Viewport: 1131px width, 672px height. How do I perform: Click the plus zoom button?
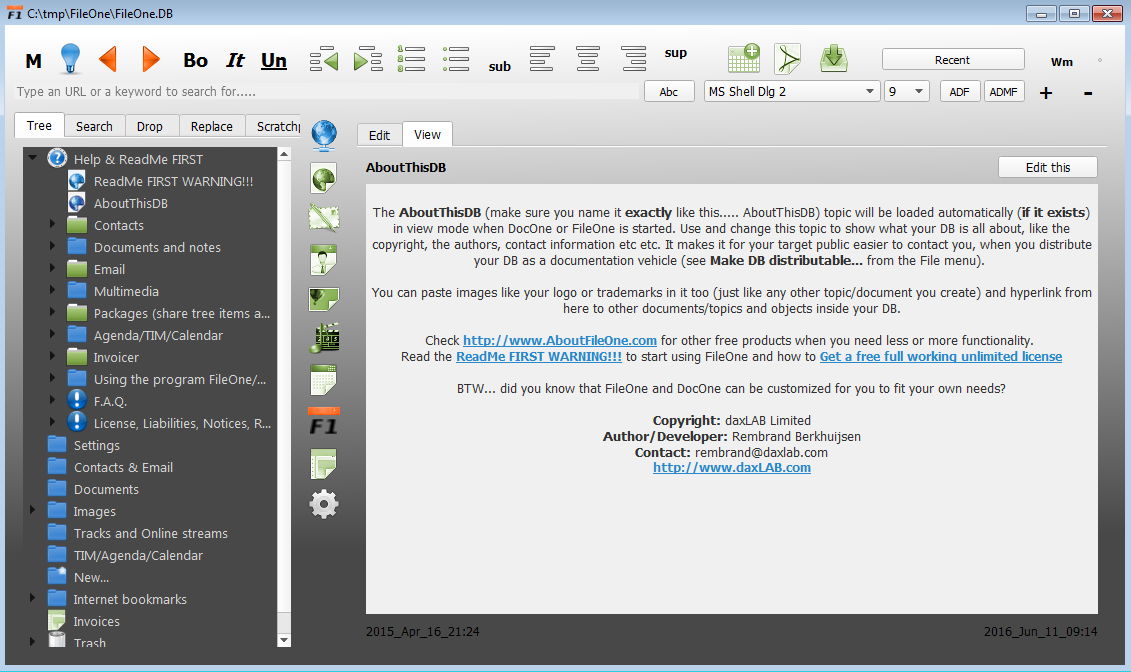[x=1046, y=92]
